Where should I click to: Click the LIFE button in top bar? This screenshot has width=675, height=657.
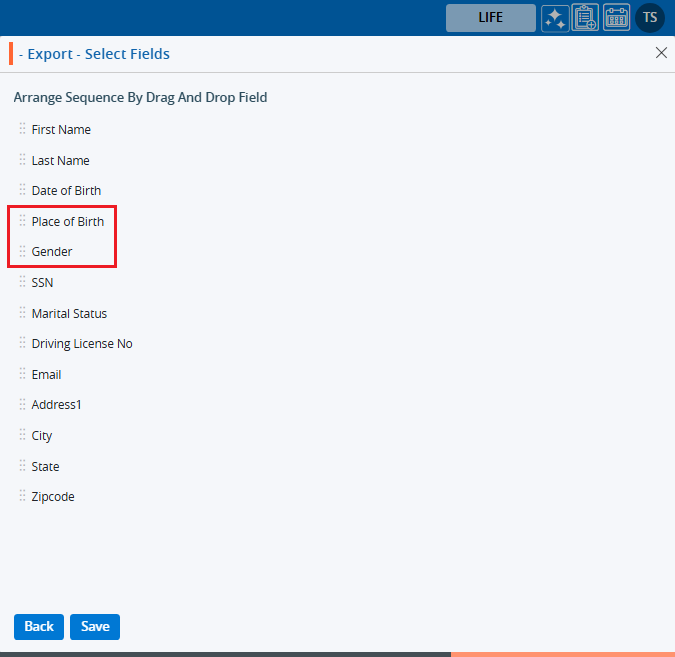490,18
